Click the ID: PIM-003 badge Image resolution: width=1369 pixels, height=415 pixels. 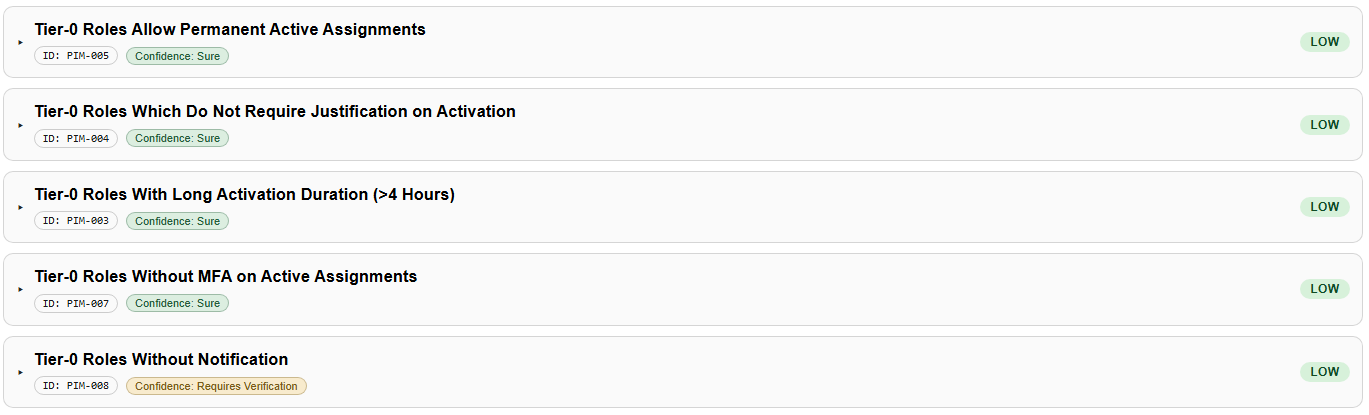pos(76,221)
